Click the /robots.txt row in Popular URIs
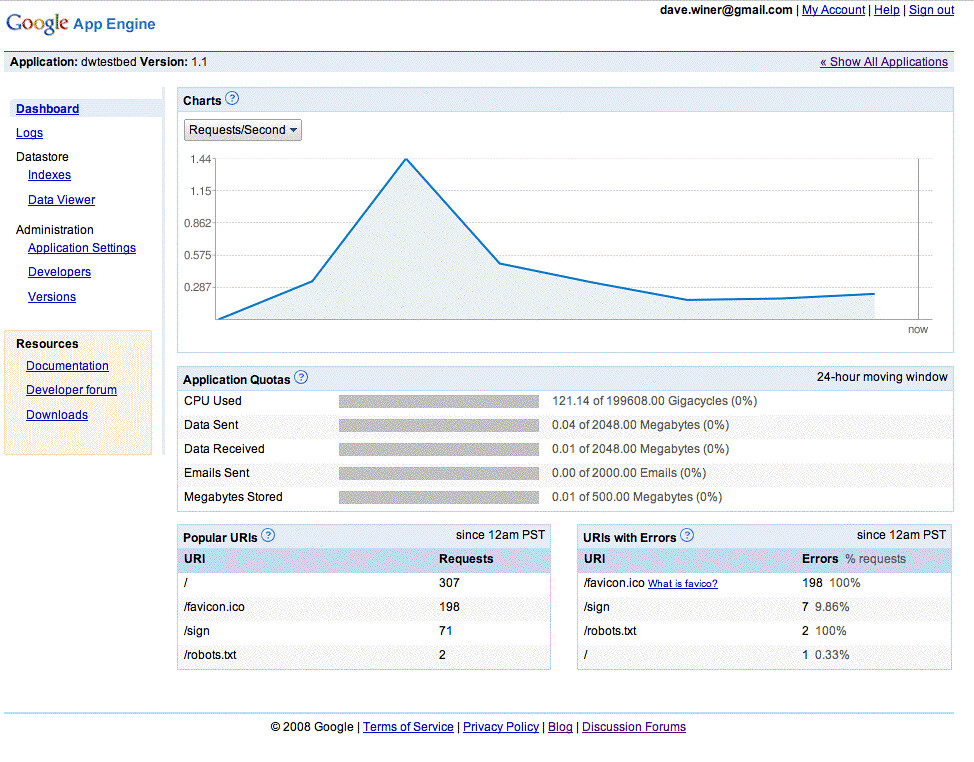 (x=364, y=655)
